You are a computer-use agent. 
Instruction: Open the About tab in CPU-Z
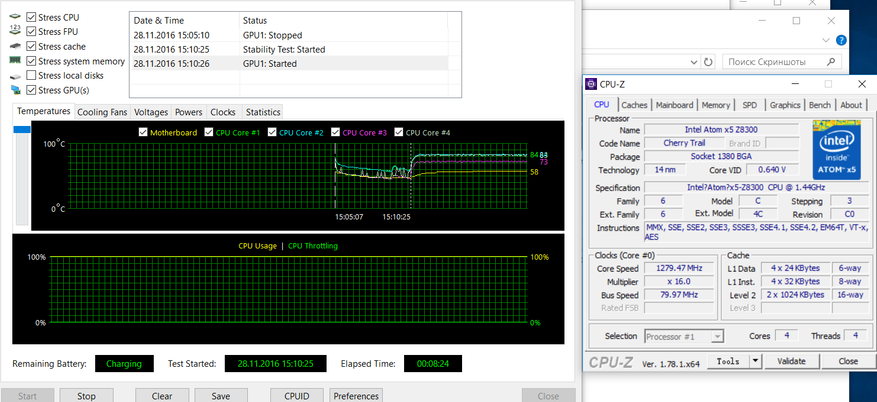851,105
